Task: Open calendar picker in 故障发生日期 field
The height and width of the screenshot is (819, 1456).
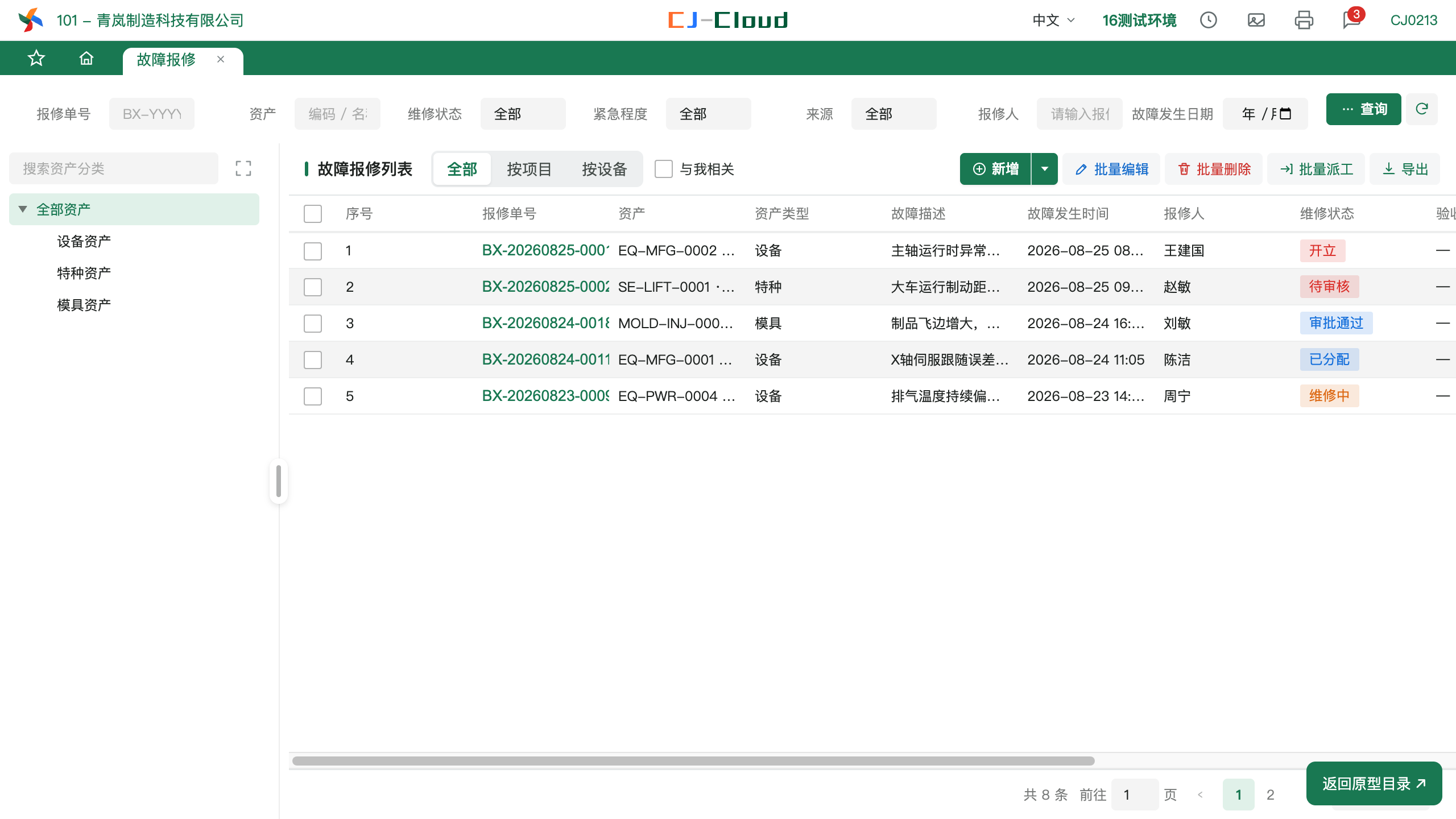Action: click(x=1285, y=114)
